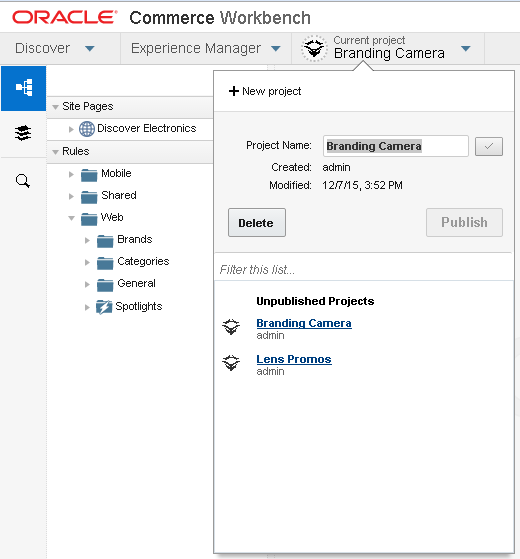Click the Filter this list field

point(364,270)
